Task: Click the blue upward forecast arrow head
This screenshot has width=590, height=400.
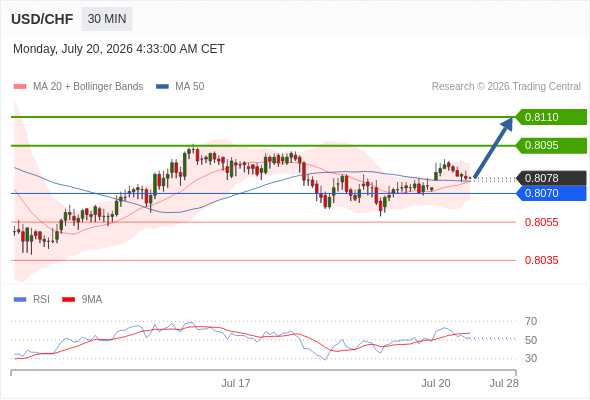Action: [x=507, y=124]
